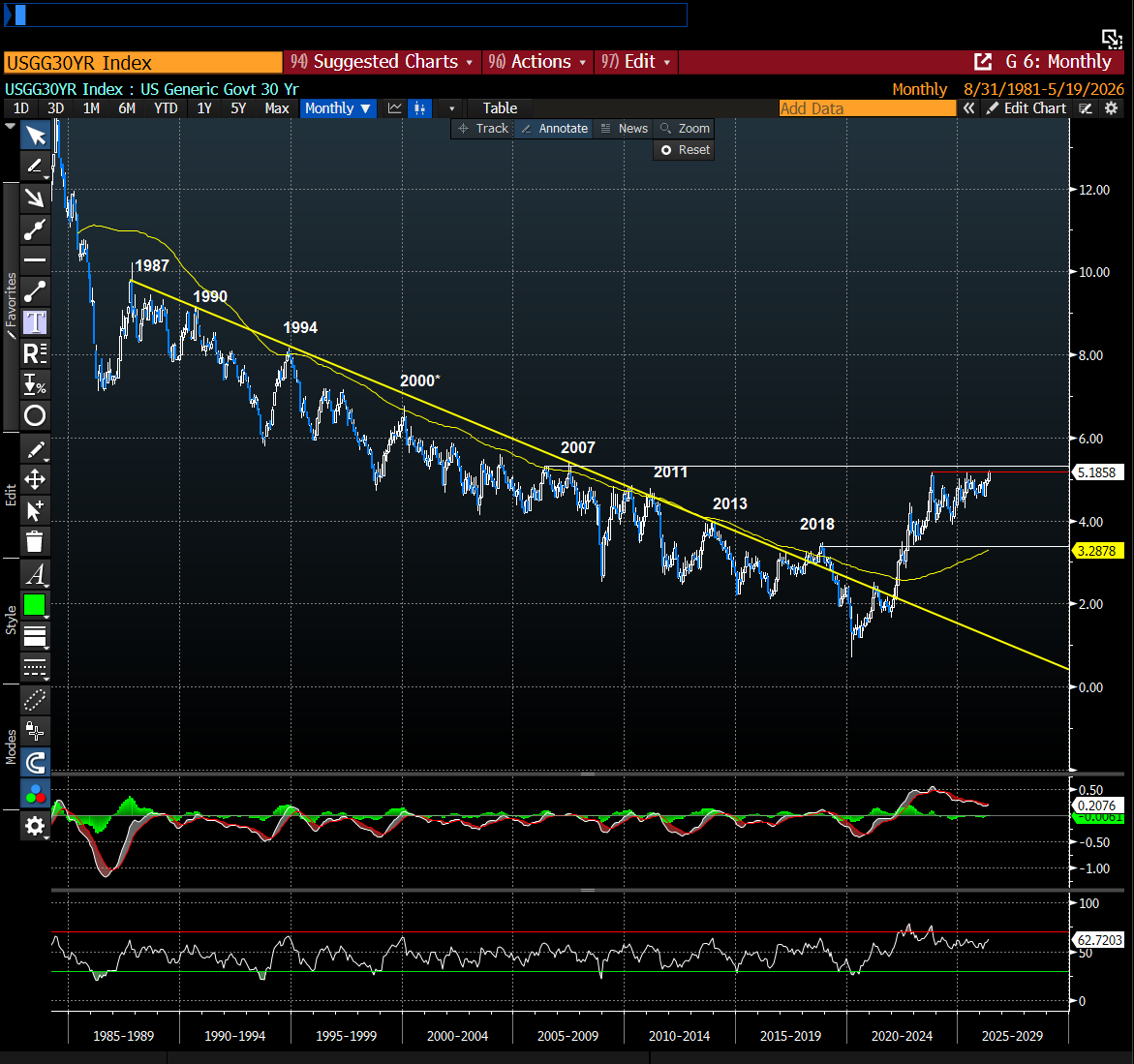Select the 5Y time range

pos(238,108)
